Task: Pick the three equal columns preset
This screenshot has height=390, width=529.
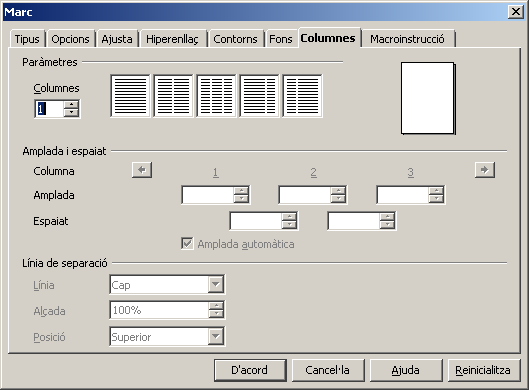Action: 216,96
